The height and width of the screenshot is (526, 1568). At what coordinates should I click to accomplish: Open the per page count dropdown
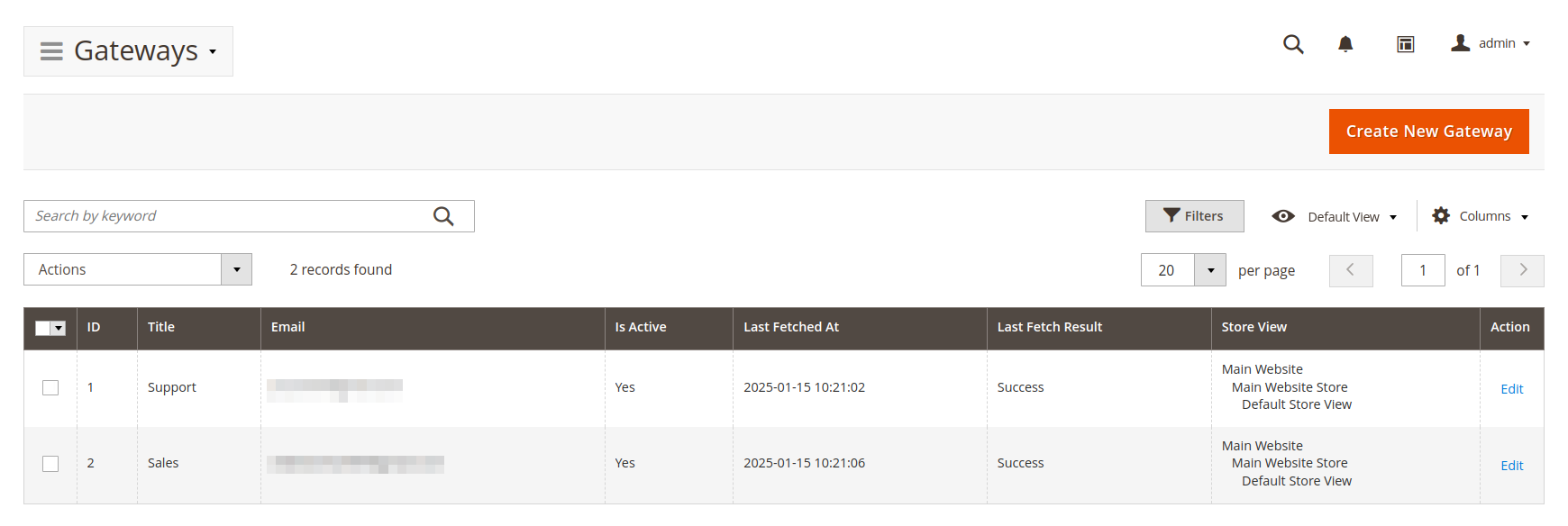[x=1210, y=270]
